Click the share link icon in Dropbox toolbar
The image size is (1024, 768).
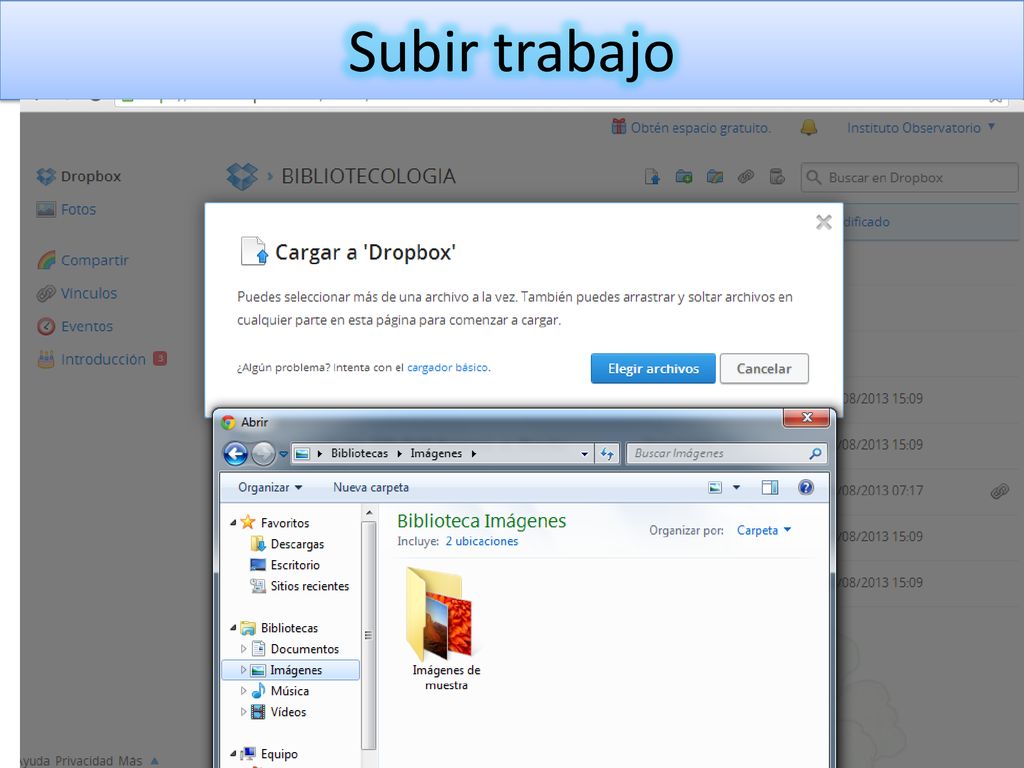pos(745,176)
